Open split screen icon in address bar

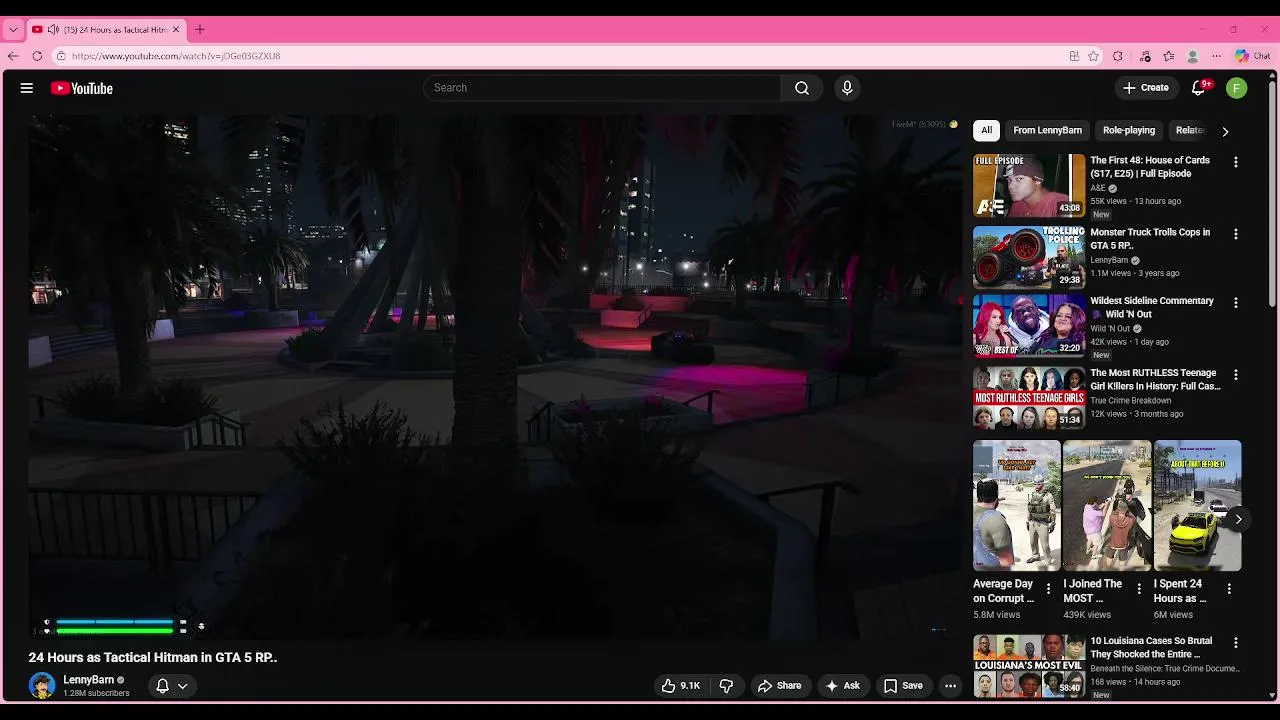[x=1074, y=56]
